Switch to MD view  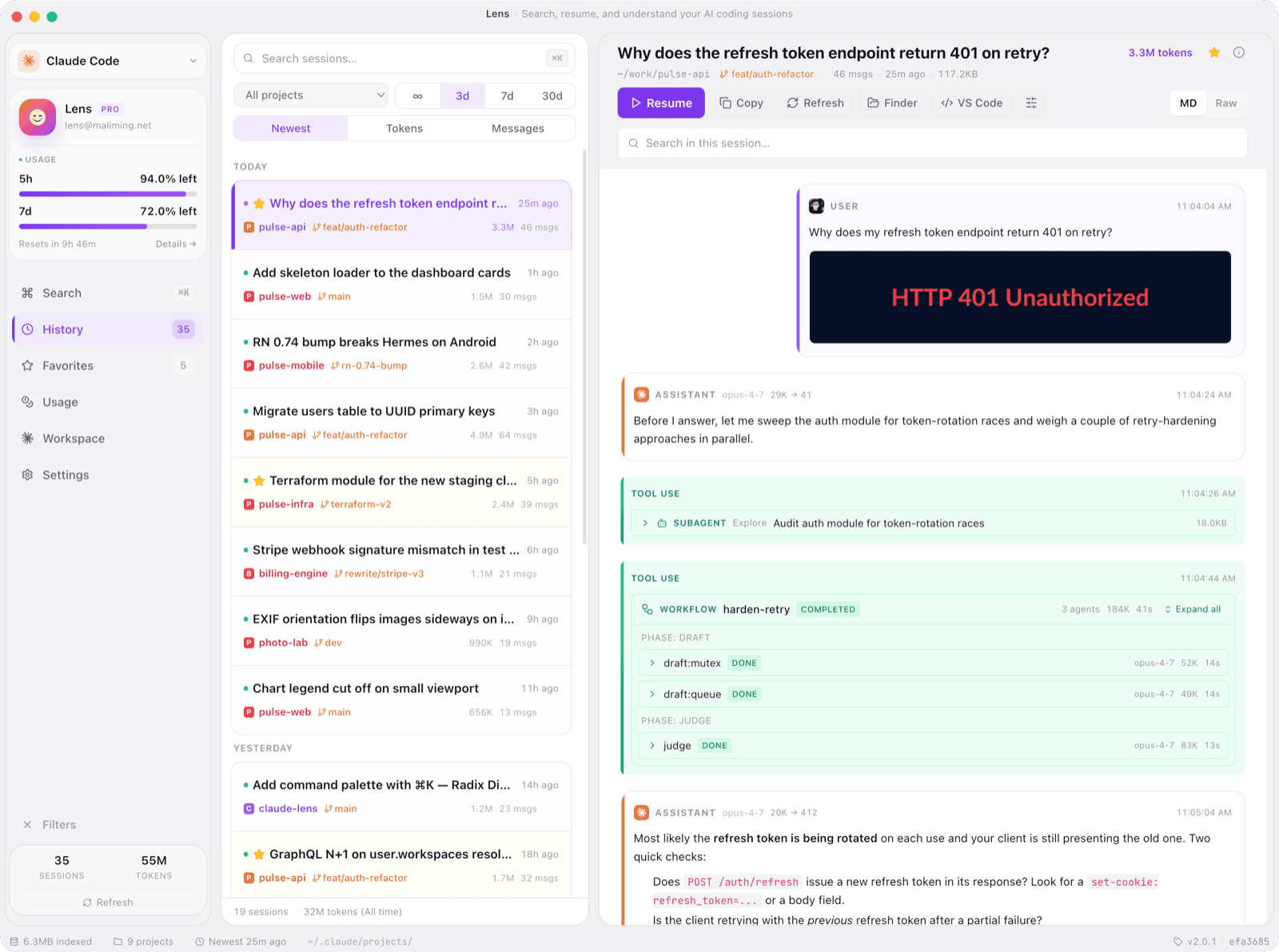pyautogui.click(x=1188, y=103)
